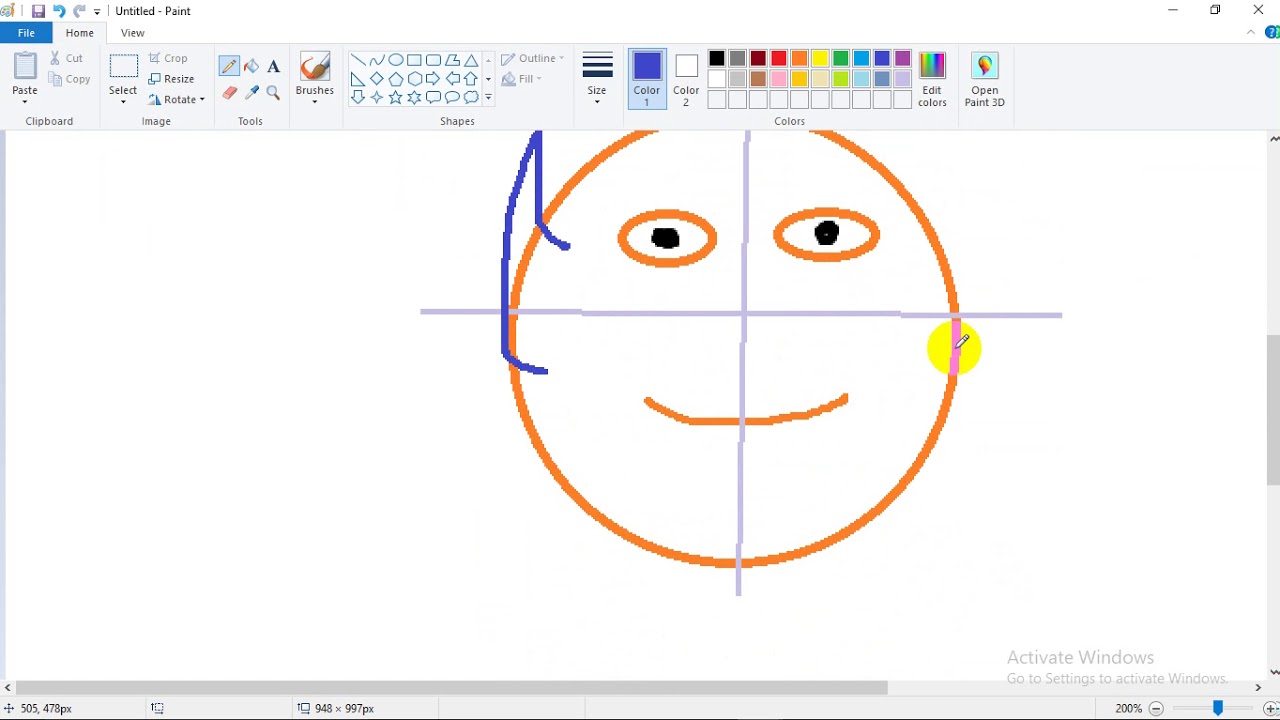Viewport: 1280px width, 720px height.
Task: Choose the Right triangle shape
Action: 358,79
